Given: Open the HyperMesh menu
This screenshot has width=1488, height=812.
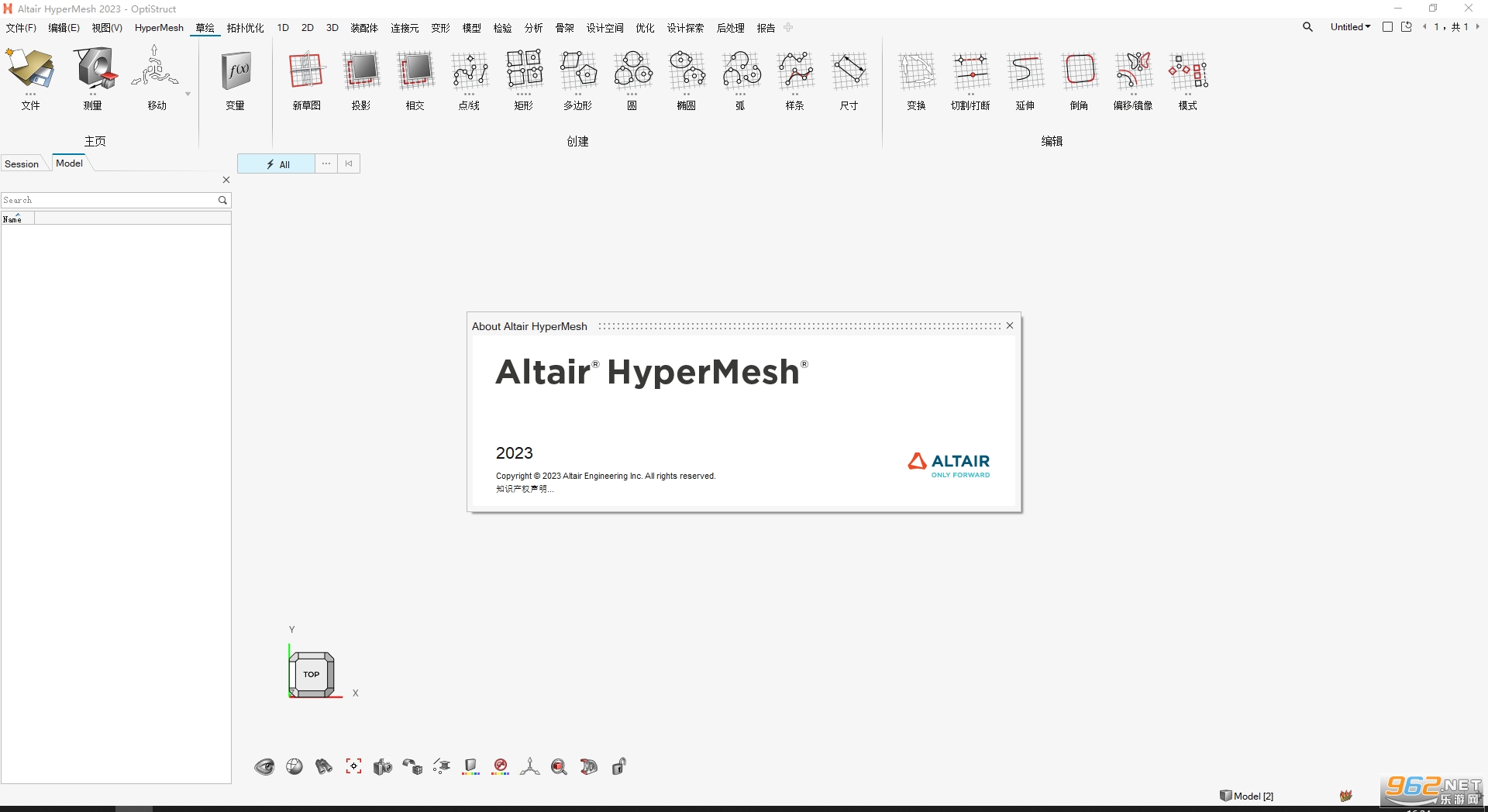Looking at the screenshot, I should pyautogui.click(x=159, y=28).
